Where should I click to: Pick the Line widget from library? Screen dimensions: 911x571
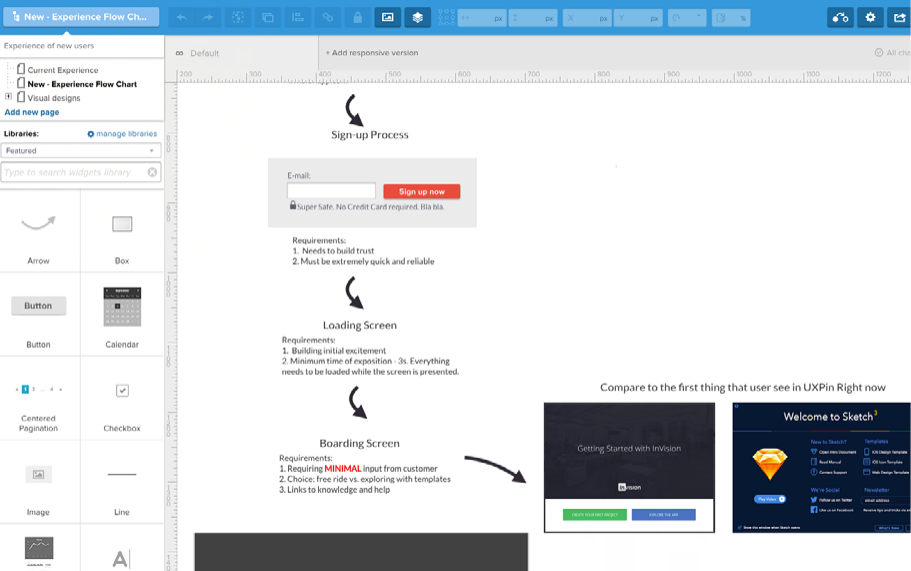point(122,482)
